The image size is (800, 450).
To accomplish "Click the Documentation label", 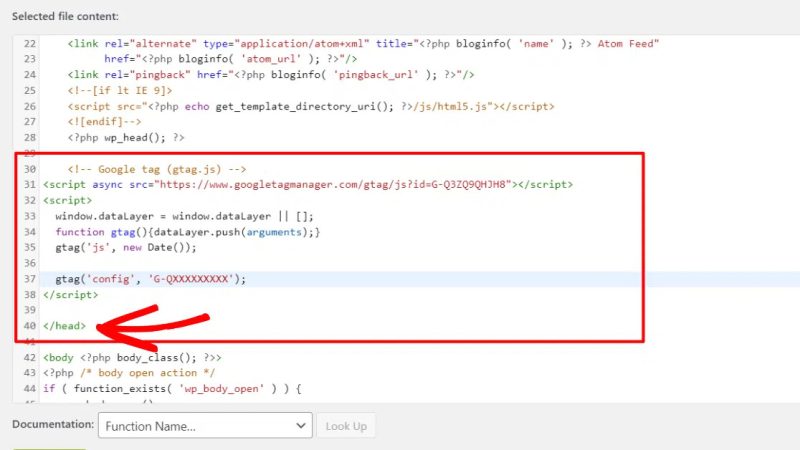I will click(53, 424).
